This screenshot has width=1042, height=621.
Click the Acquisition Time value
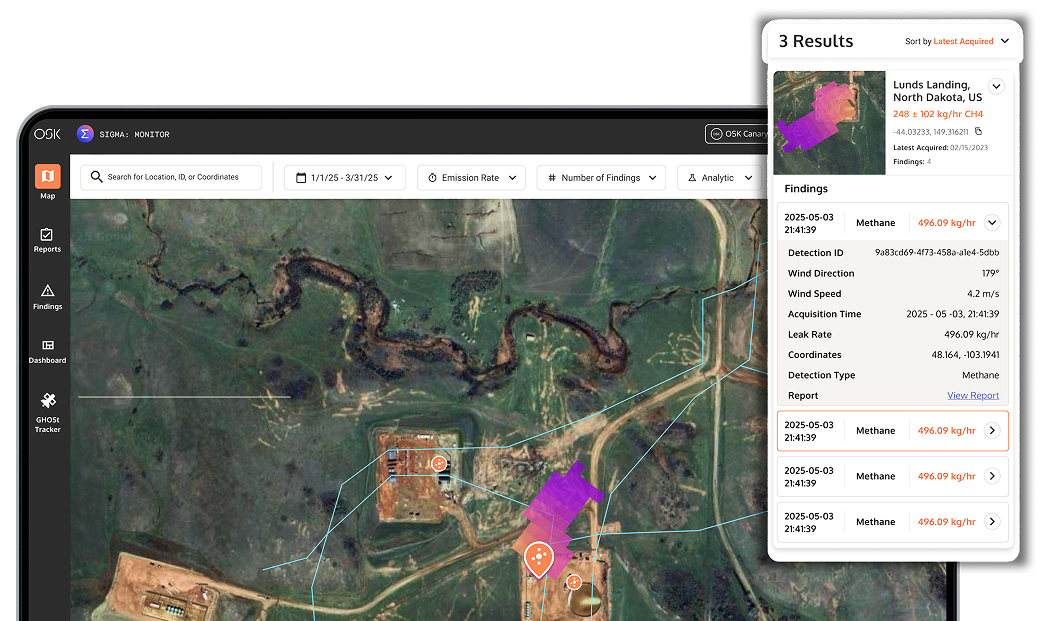click(x=952, y=314)
